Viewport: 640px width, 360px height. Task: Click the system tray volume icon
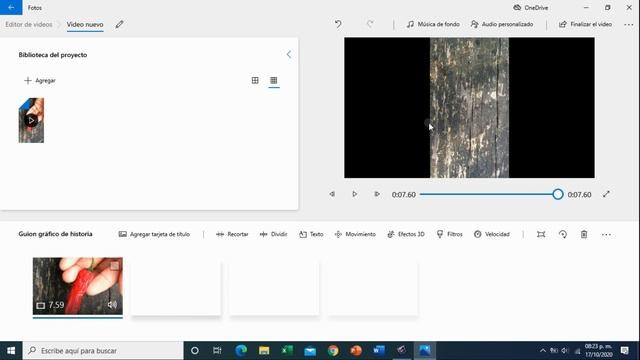[x=565, y=351]
